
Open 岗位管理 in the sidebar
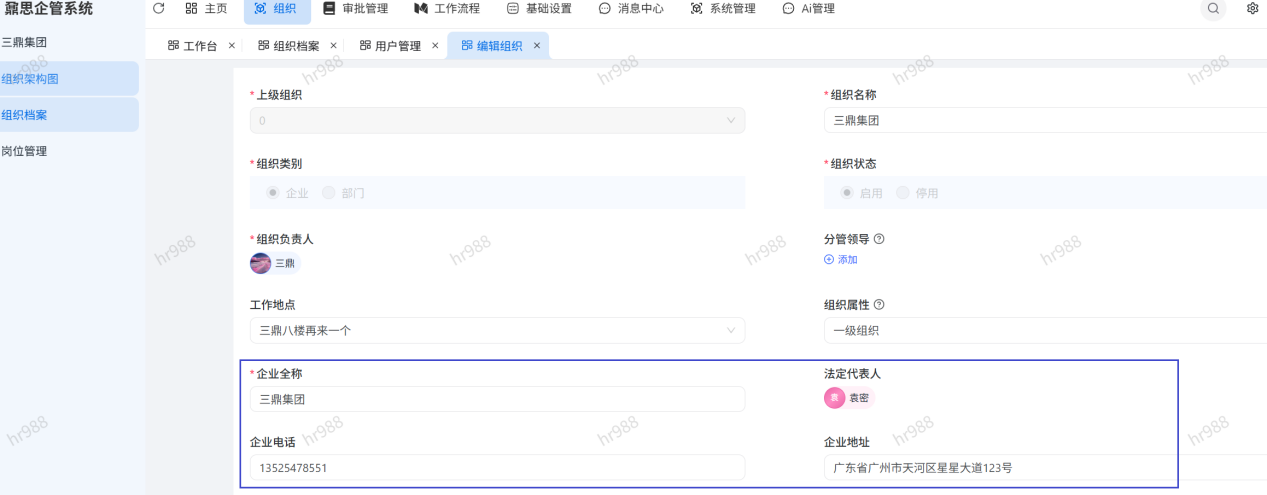(x=24, y=152)
